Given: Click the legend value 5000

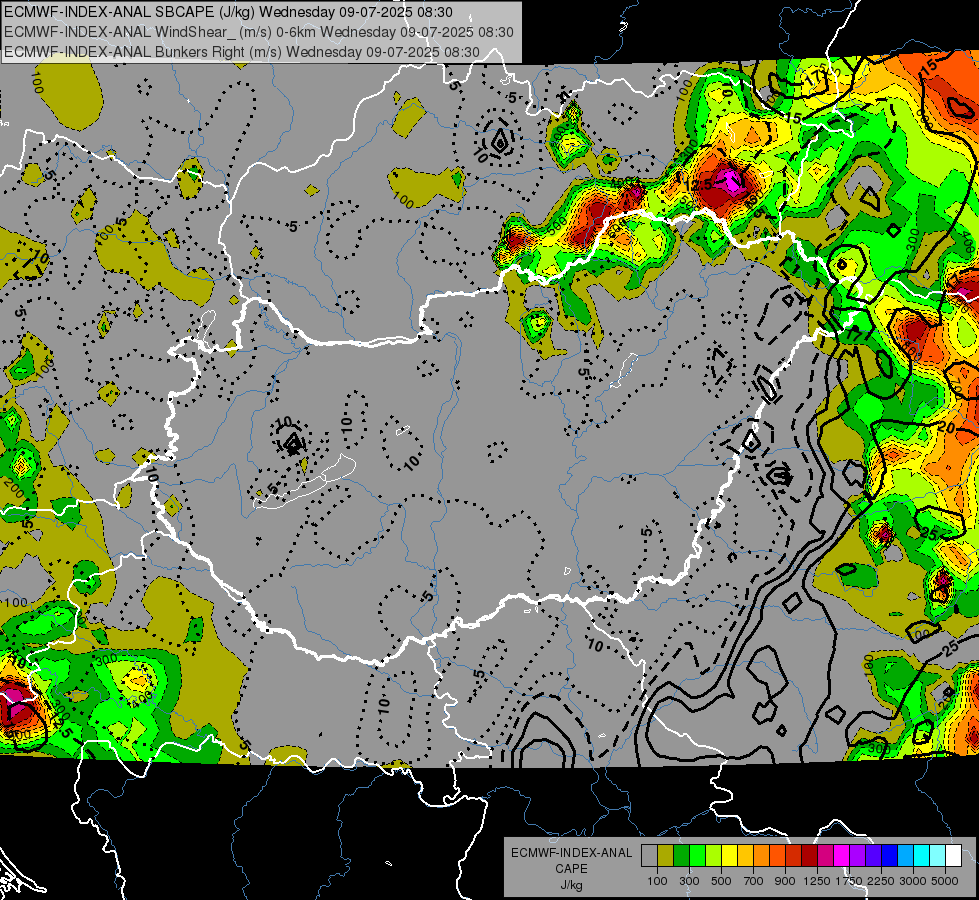Looking at the screenshot, I should [x=945, y=881].
